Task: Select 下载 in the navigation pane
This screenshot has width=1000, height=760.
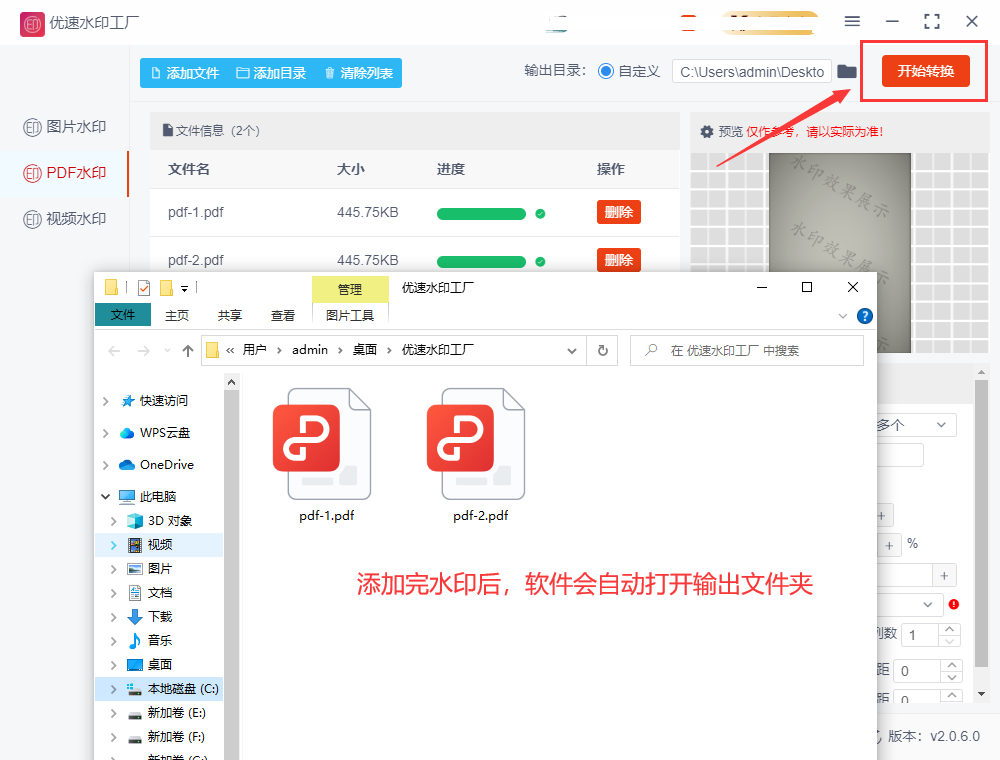Action: coord(159,617)
